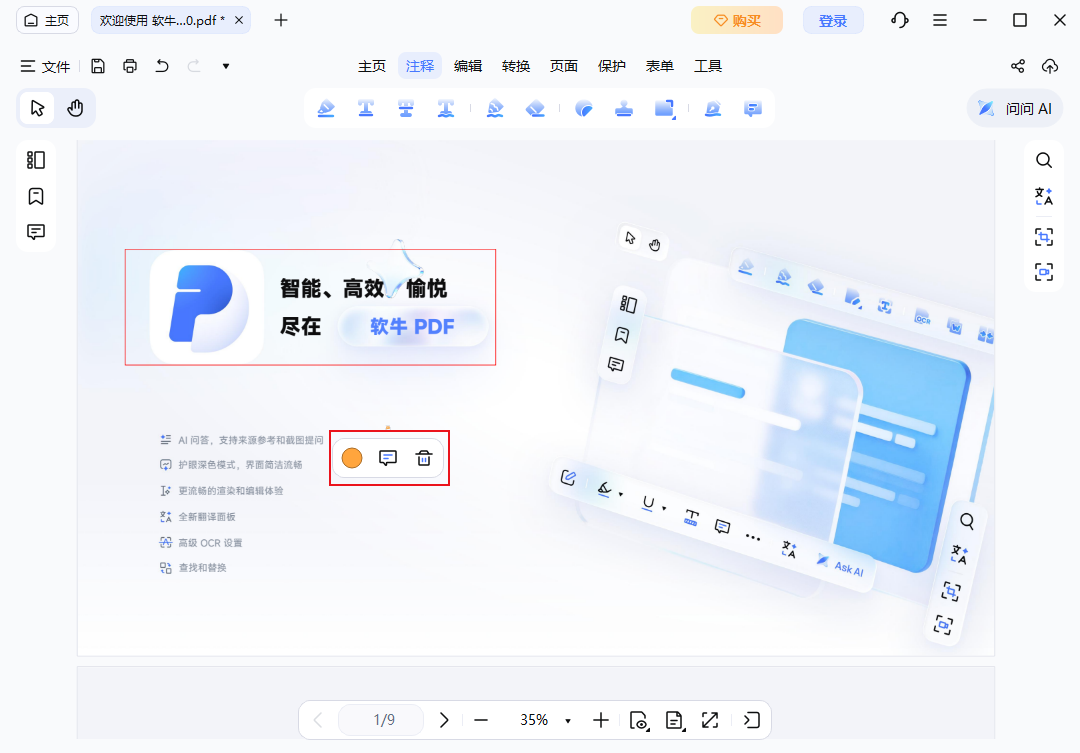Activate the arrow selection cursor tool
The image size is (1080, 753).
[x=37, y=108]
